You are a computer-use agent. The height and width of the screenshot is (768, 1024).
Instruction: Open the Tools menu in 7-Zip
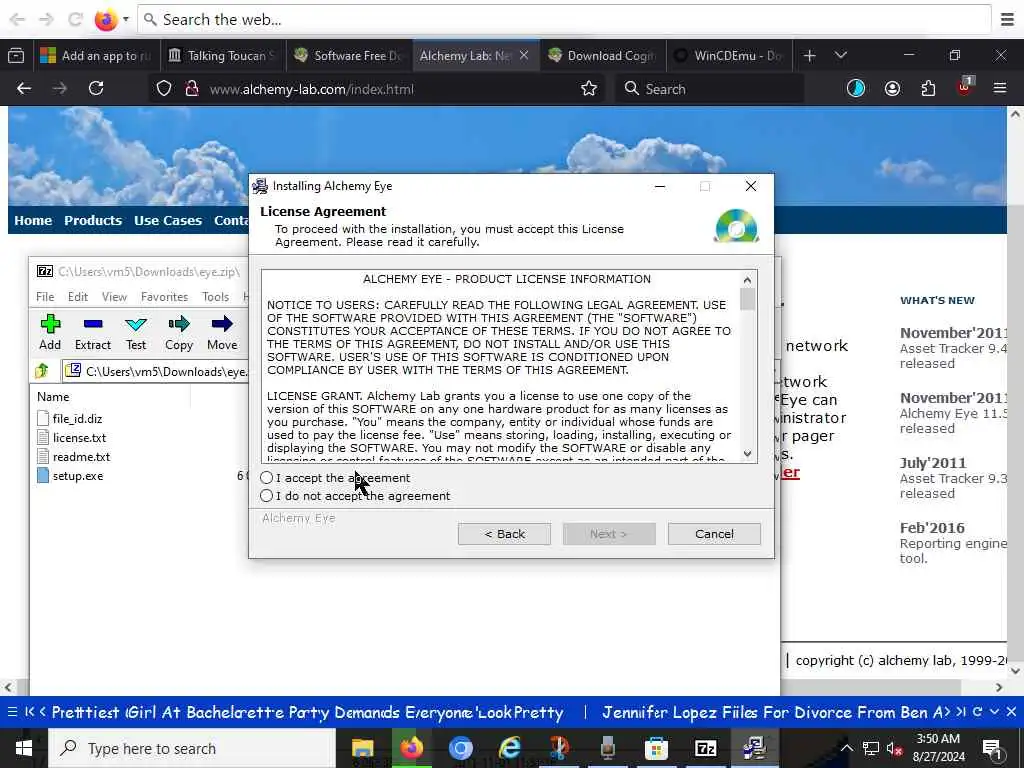point(216,296)
